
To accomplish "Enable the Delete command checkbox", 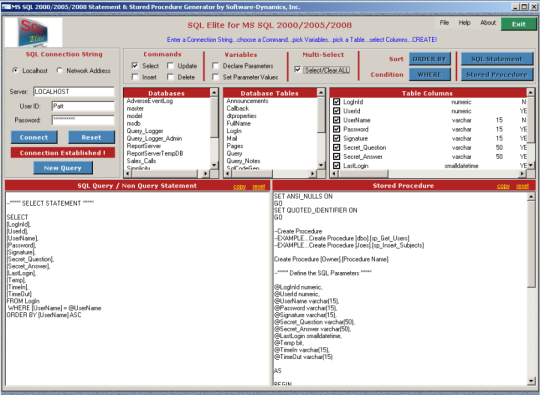I will 170,77.
